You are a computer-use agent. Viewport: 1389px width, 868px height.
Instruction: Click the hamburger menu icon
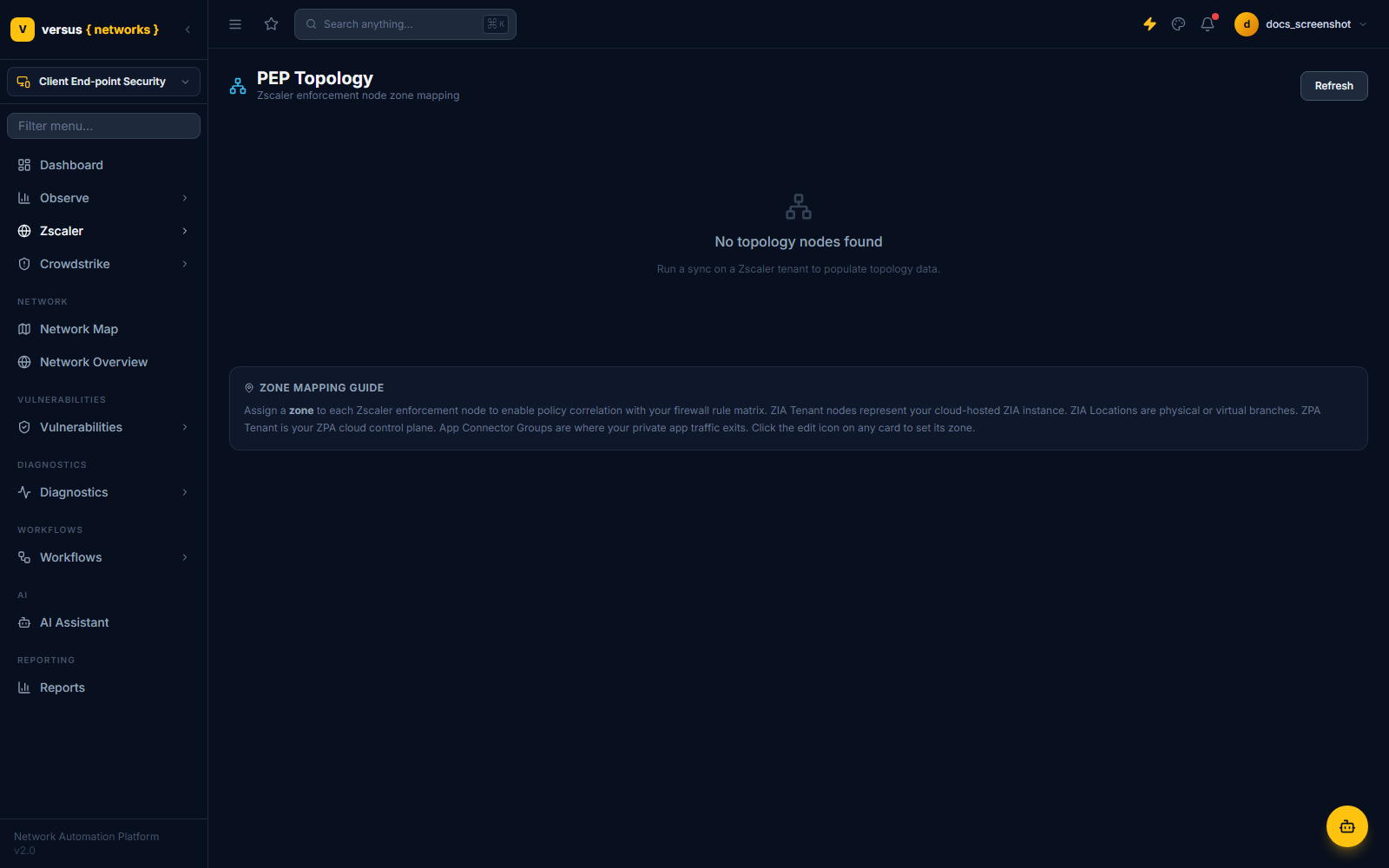235,24
